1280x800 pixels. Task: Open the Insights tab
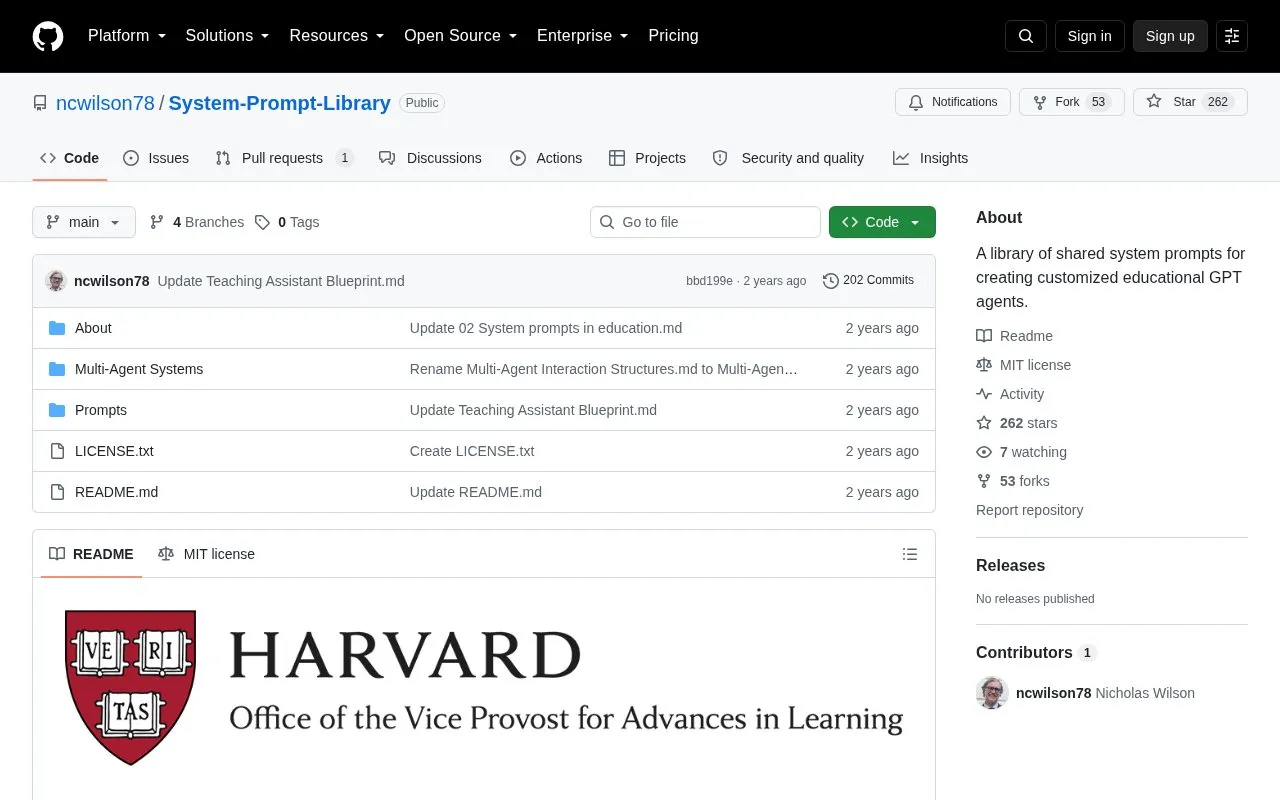931,158
